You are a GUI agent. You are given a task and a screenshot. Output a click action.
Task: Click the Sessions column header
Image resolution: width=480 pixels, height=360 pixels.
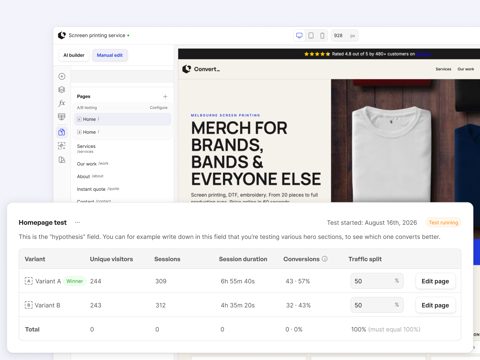point(167,259)
